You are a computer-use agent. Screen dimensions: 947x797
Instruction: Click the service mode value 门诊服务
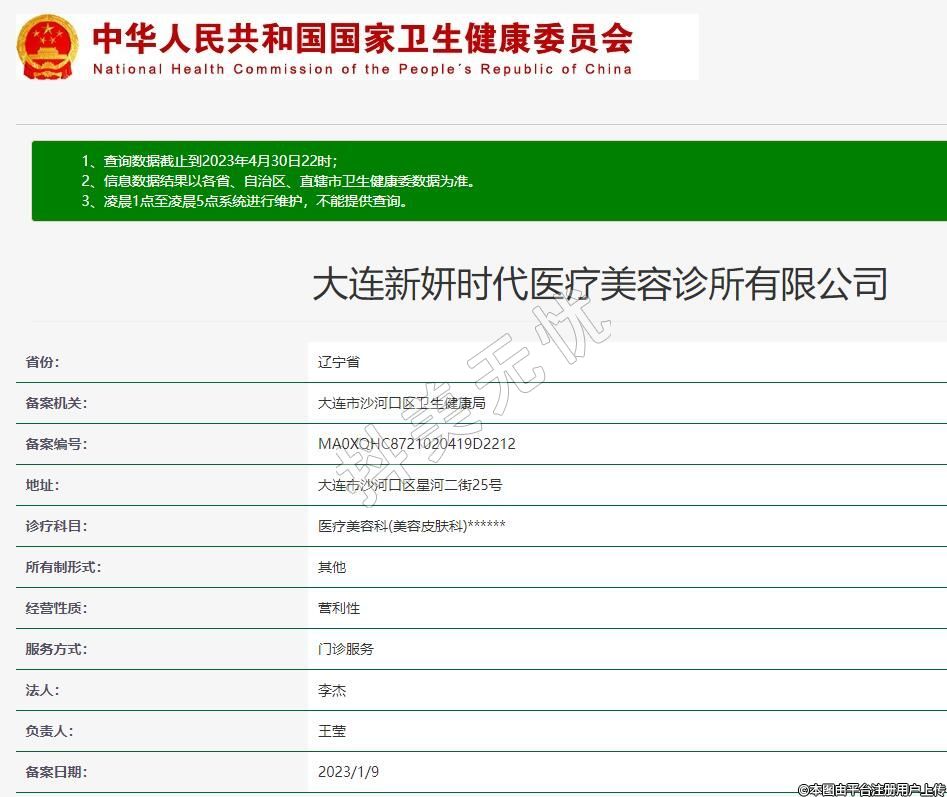345,649
